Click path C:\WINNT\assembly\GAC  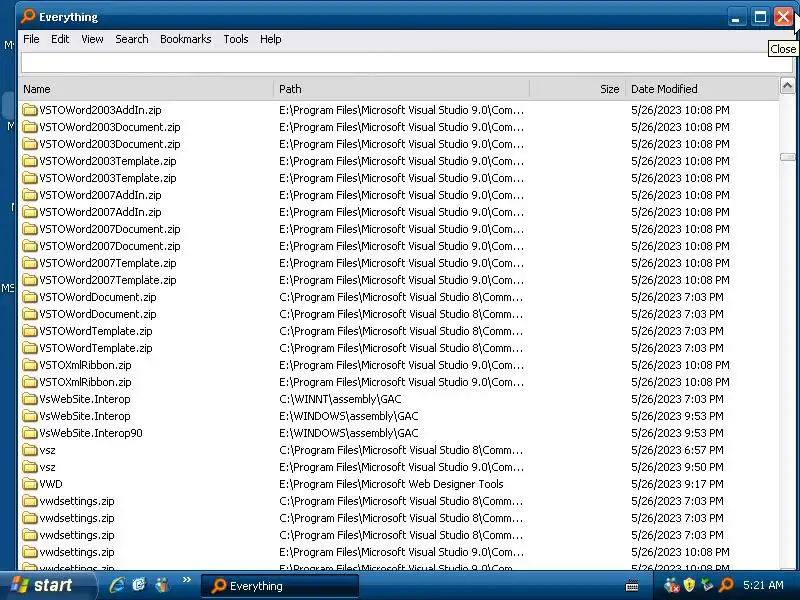coord(340,399)
